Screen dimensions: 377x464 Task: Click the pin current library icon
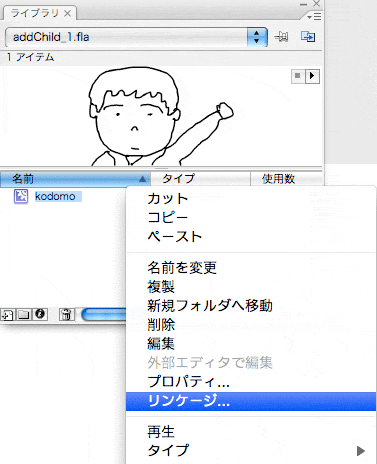(x=282, y=36)
